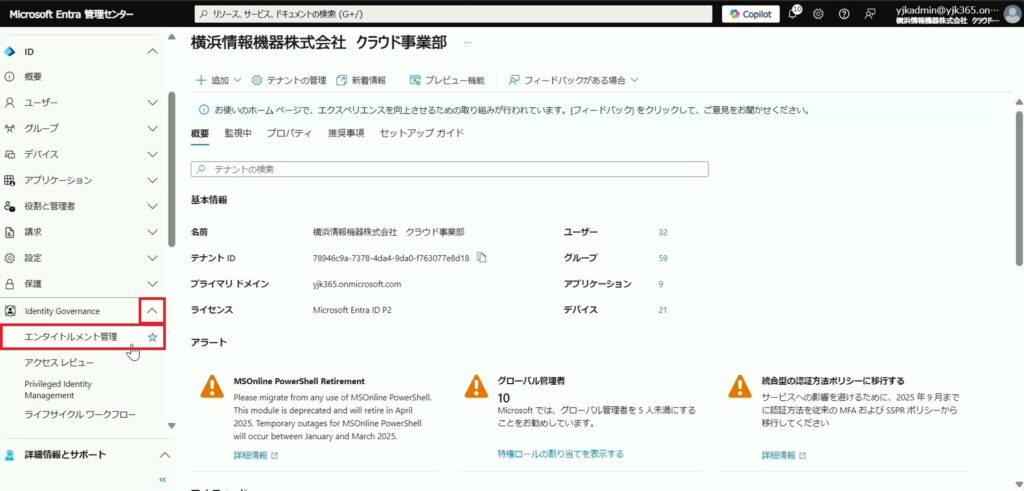
Task: Open プレビュー機能 in the toolbar
Action: pyautogui.click(x=447, y=80)
